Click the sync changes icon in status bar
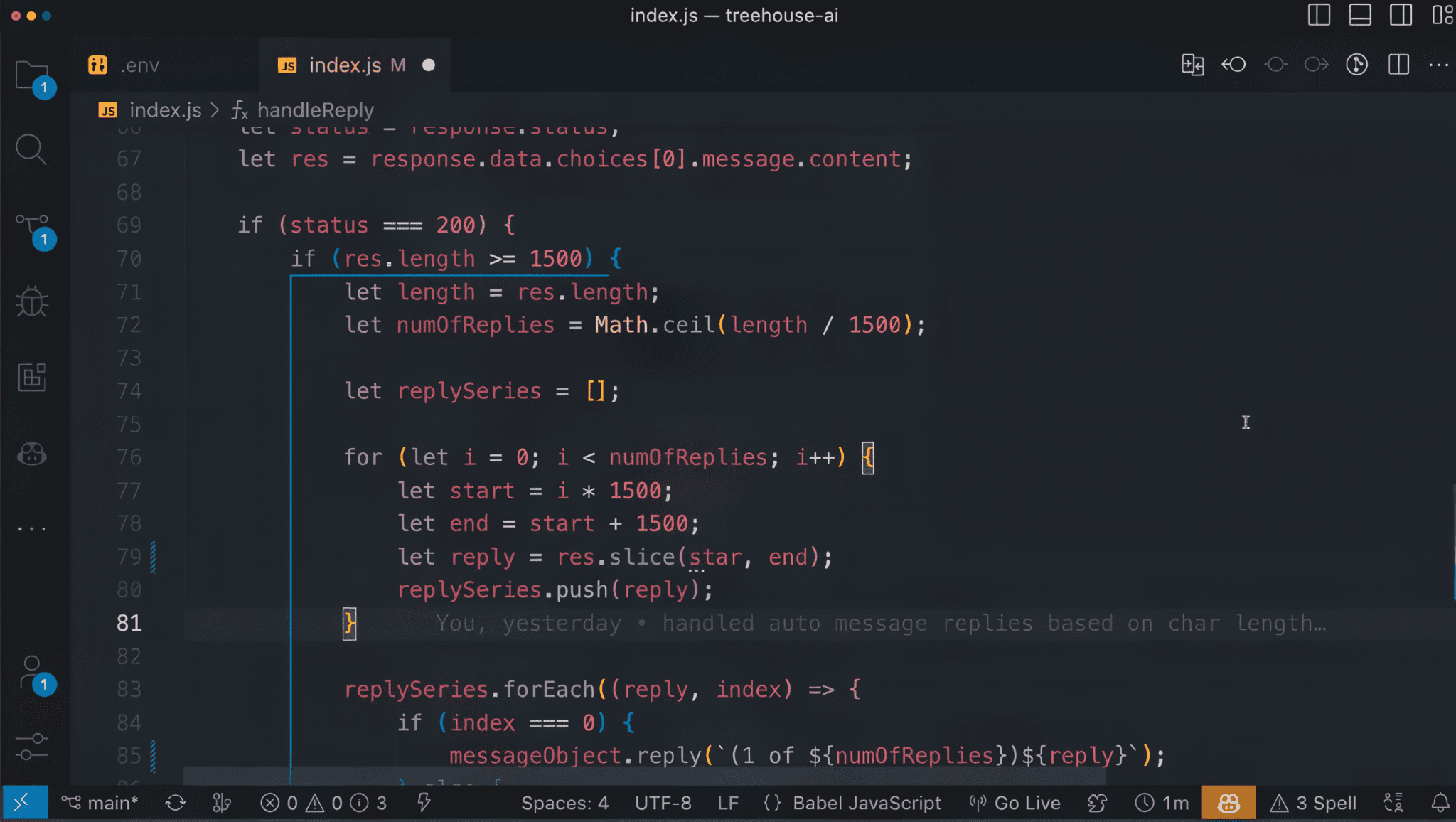 coord(176,802)
